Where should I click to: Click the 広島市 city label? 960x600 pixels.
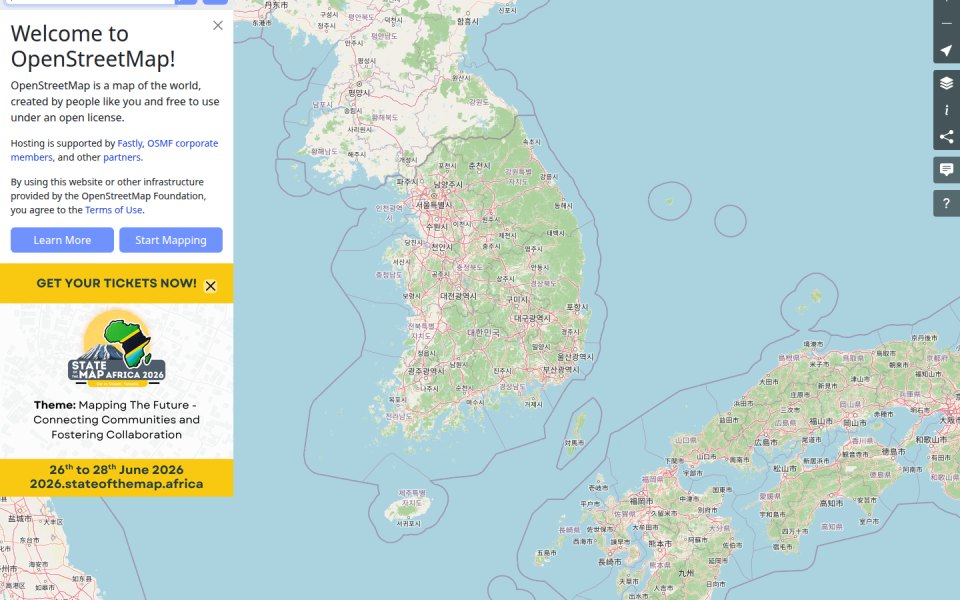tap(766, 442)
